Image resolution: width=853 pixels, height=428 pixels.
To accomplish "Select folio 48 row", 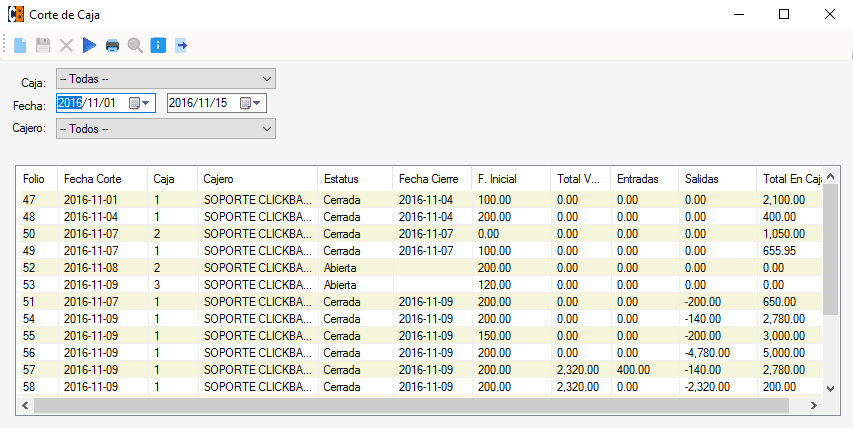I will point(421,216).
